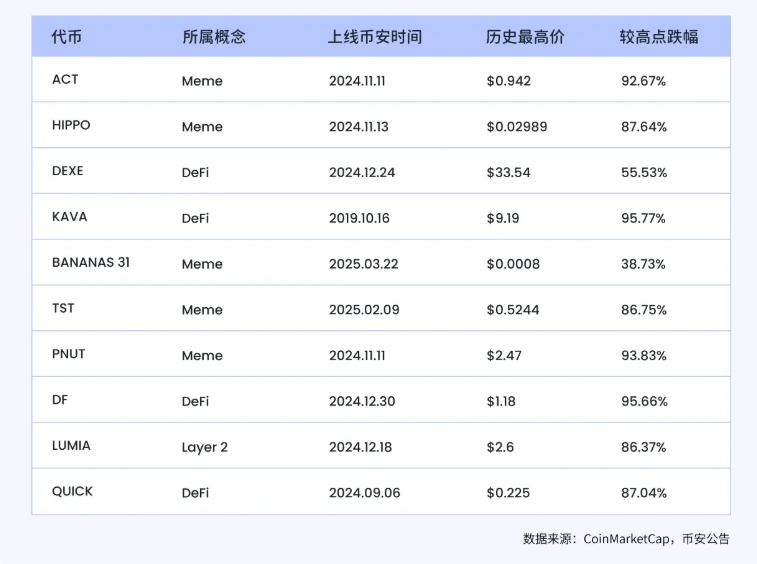Click the $33.54 all-time high price
The width and height of the screenshot is (757, 564).
click(508, 172)
